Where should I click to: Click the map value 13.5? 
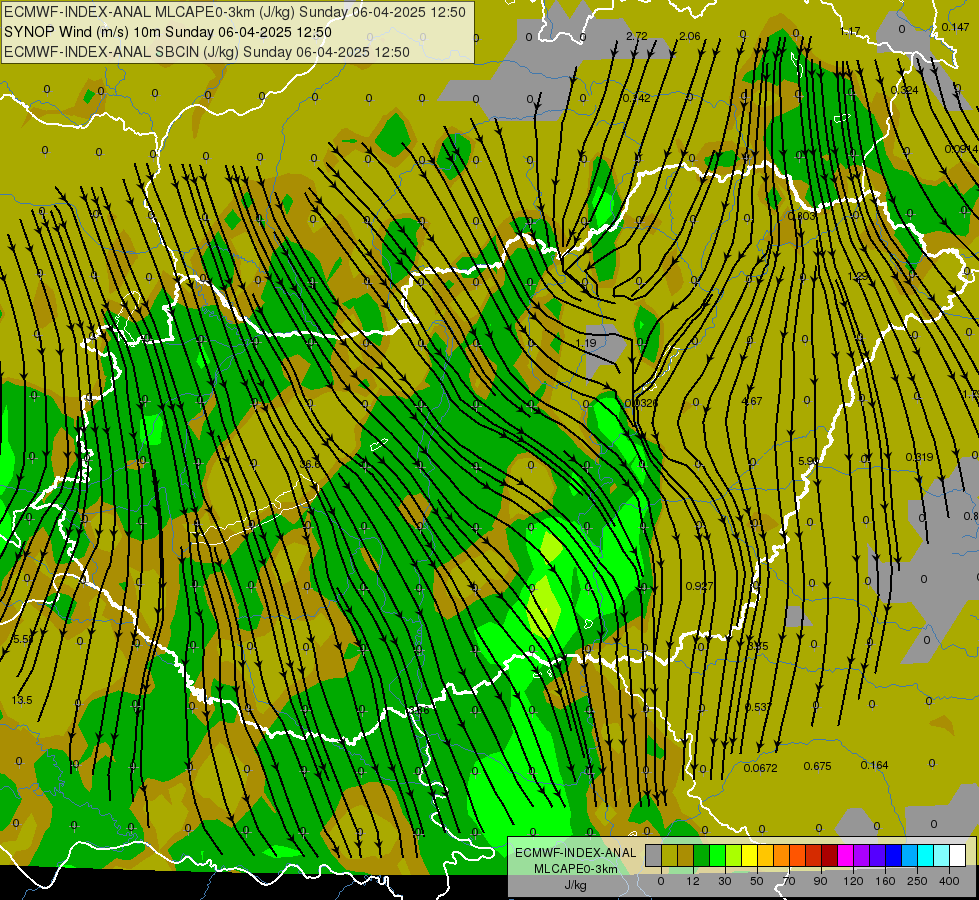[x=22, y=700]
